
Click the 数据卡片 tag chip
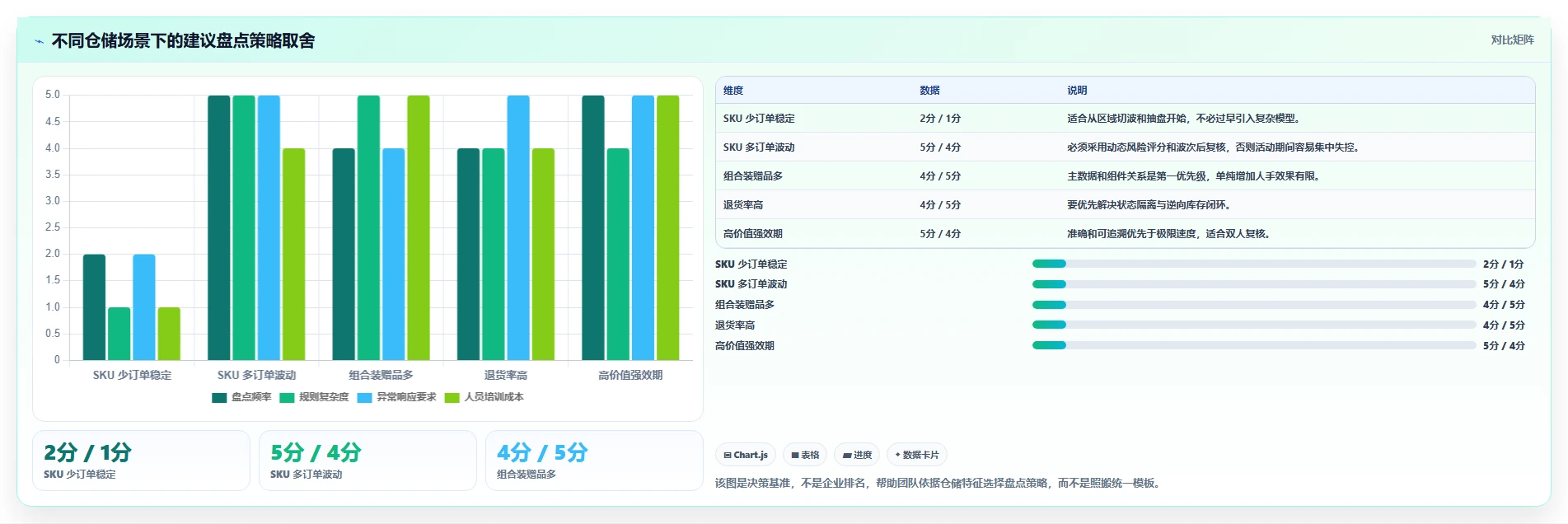pyautogui.click(x=916, y=455)
